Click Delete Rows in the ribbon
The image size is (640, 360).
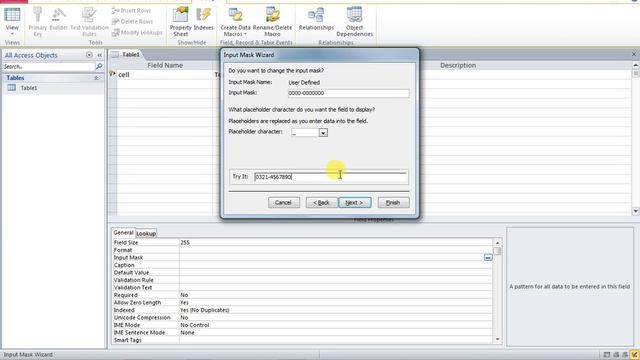click(x=133, y=21)
